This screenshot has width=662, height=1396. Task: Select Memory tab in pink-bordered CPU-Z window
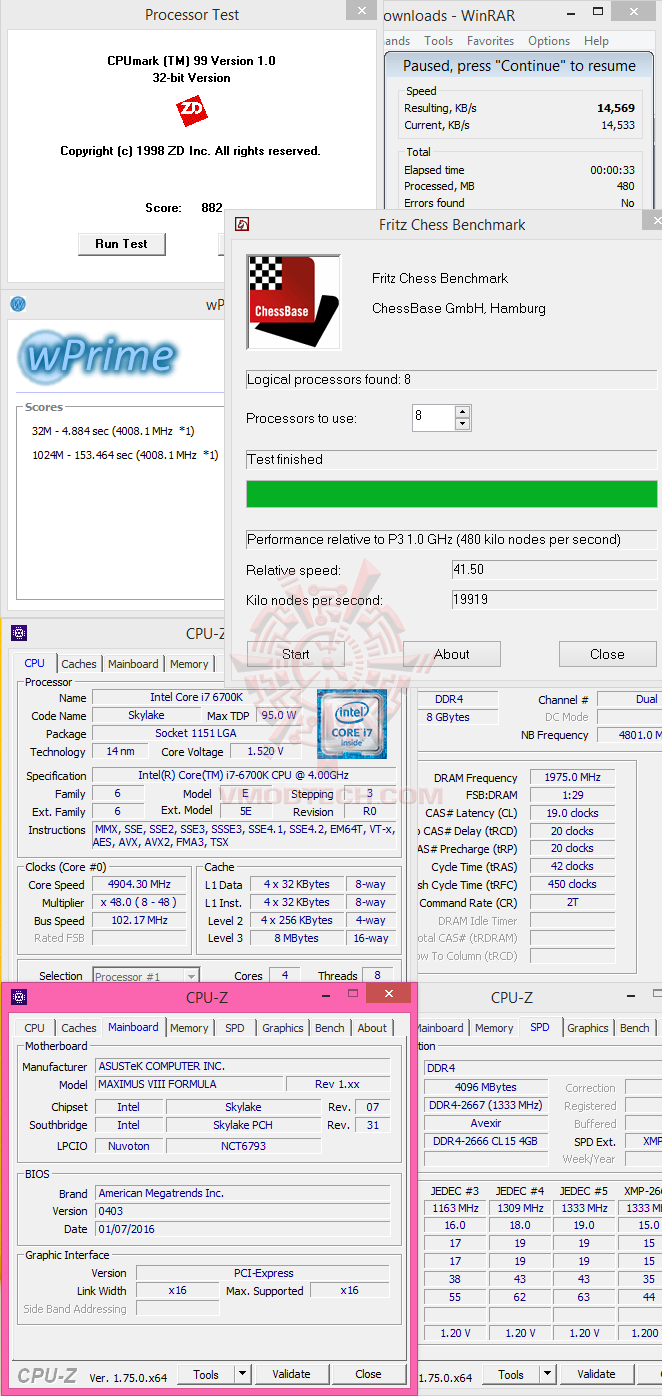[189, 1028]
